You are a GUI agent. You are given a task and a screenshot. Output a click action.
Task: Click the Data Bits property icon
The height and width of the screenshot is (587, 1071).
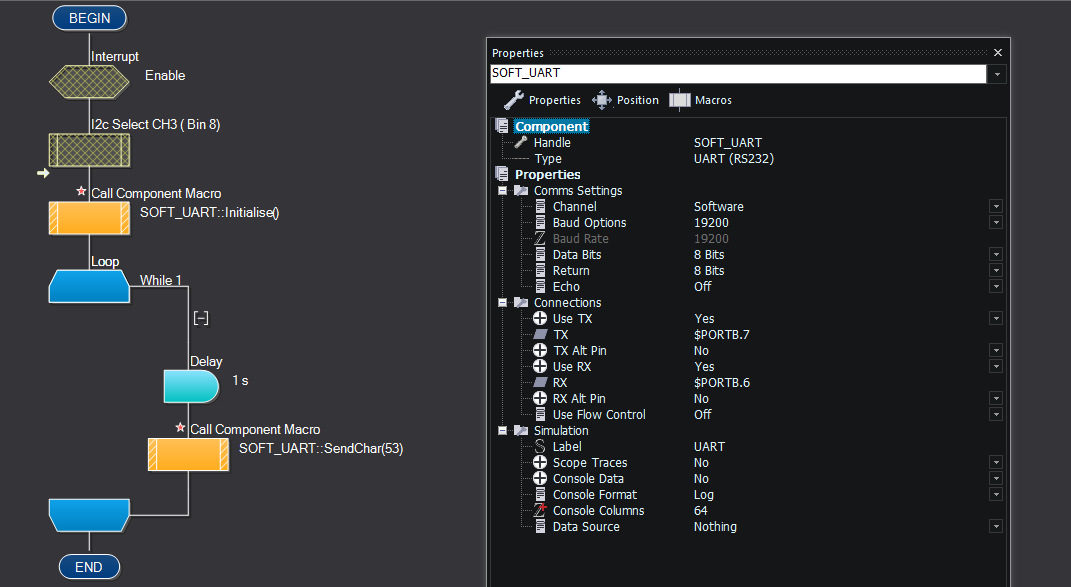540,254
